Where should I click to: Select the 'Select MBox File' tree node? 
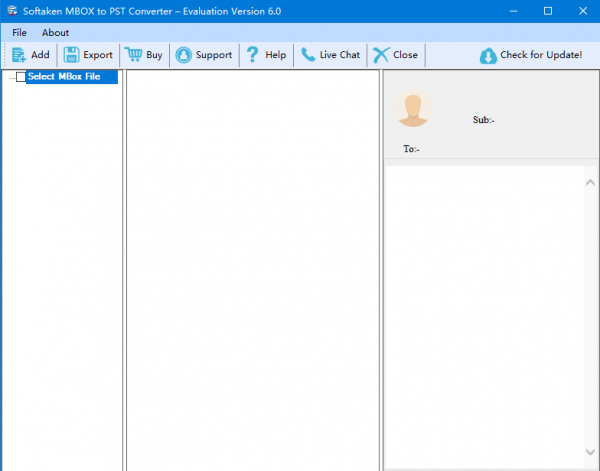(x=72, y=77)
